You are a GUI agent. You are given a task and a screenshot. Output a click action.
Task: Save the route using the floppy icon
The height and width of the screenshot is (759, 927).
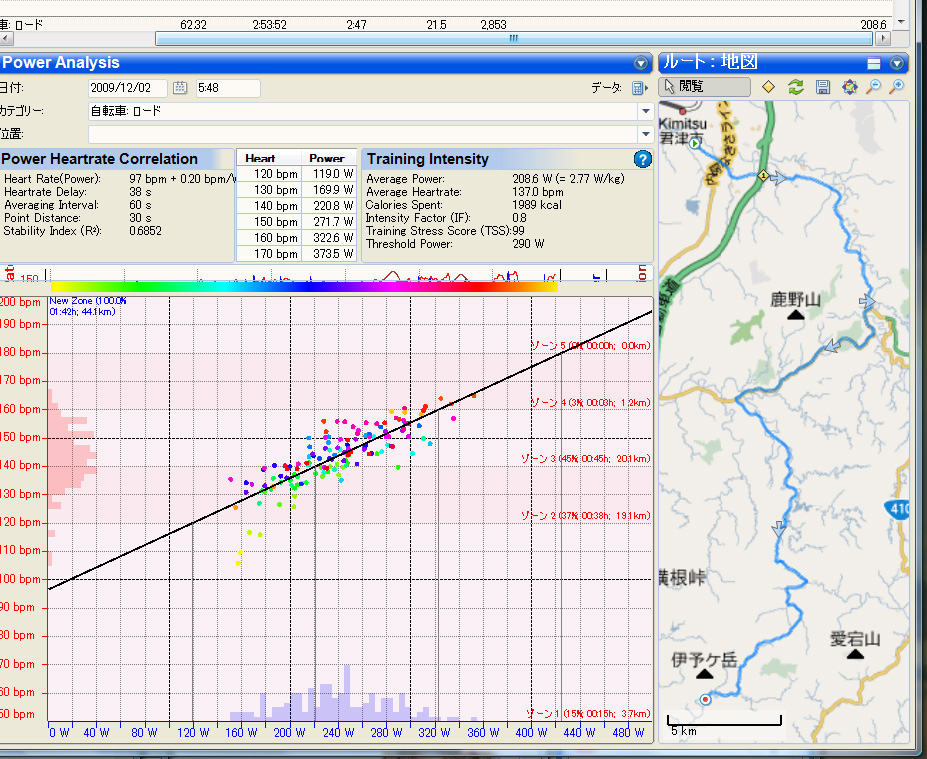[x=822, y=87]
